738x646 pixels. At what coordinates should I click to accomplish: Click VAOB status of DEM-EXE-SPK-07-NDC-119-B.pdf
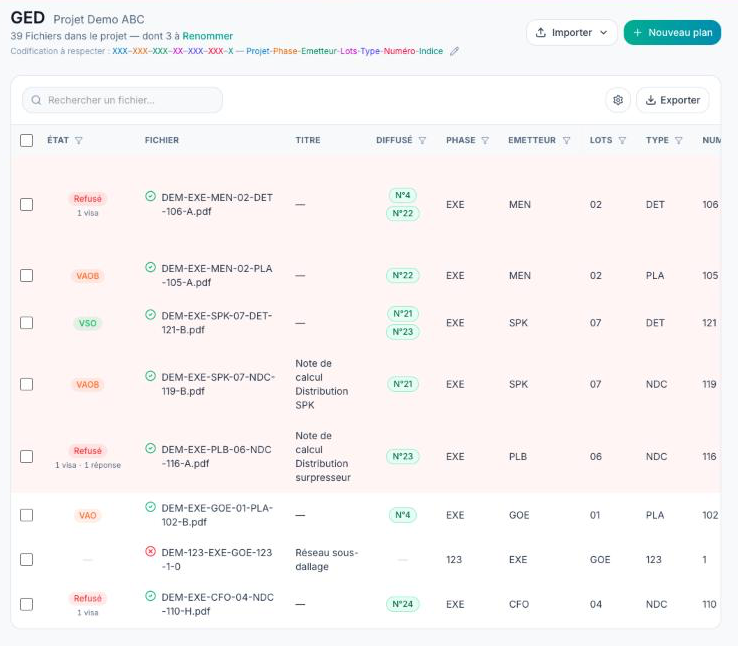[x=88, y=384]
